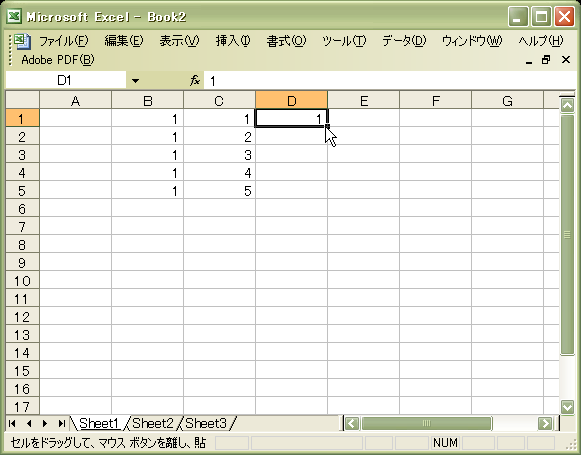Screen dimensions: 581x455
Task: Expand the Name Box dropdown arrow
Action: coord(136,80)
